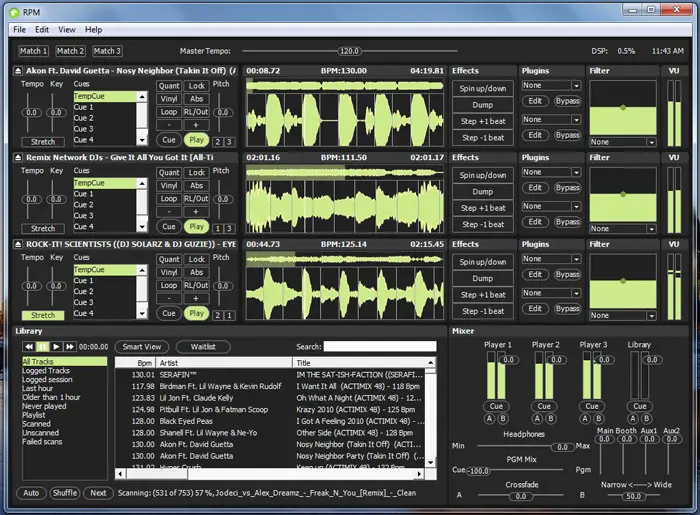The width and height of the screenshot is (700, 515).
Task: Click the eject icon beside Remix Network DJs
Action: point(19,157)
